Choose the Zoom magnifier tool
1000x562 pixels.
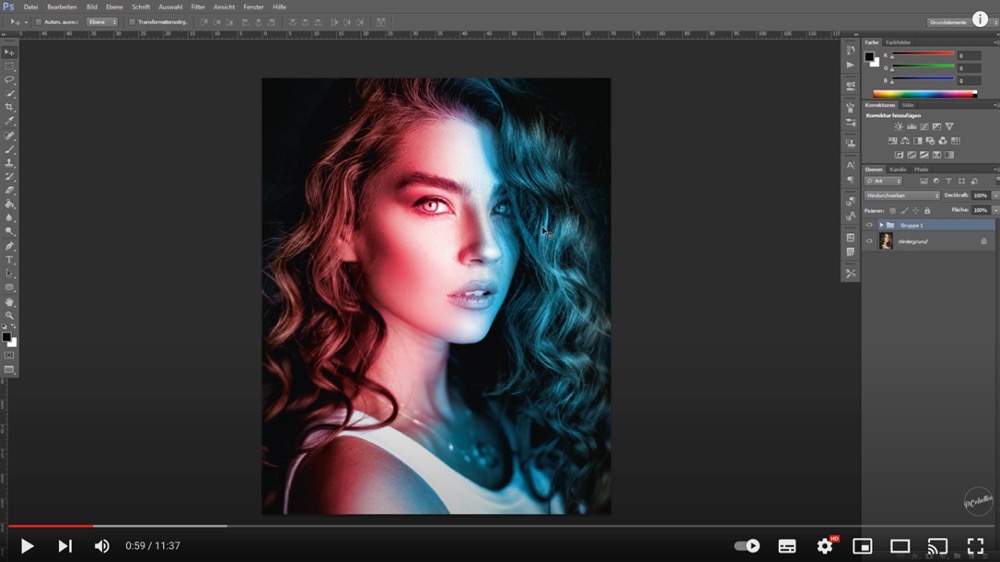pyautogui.click(x=10, y=315)
